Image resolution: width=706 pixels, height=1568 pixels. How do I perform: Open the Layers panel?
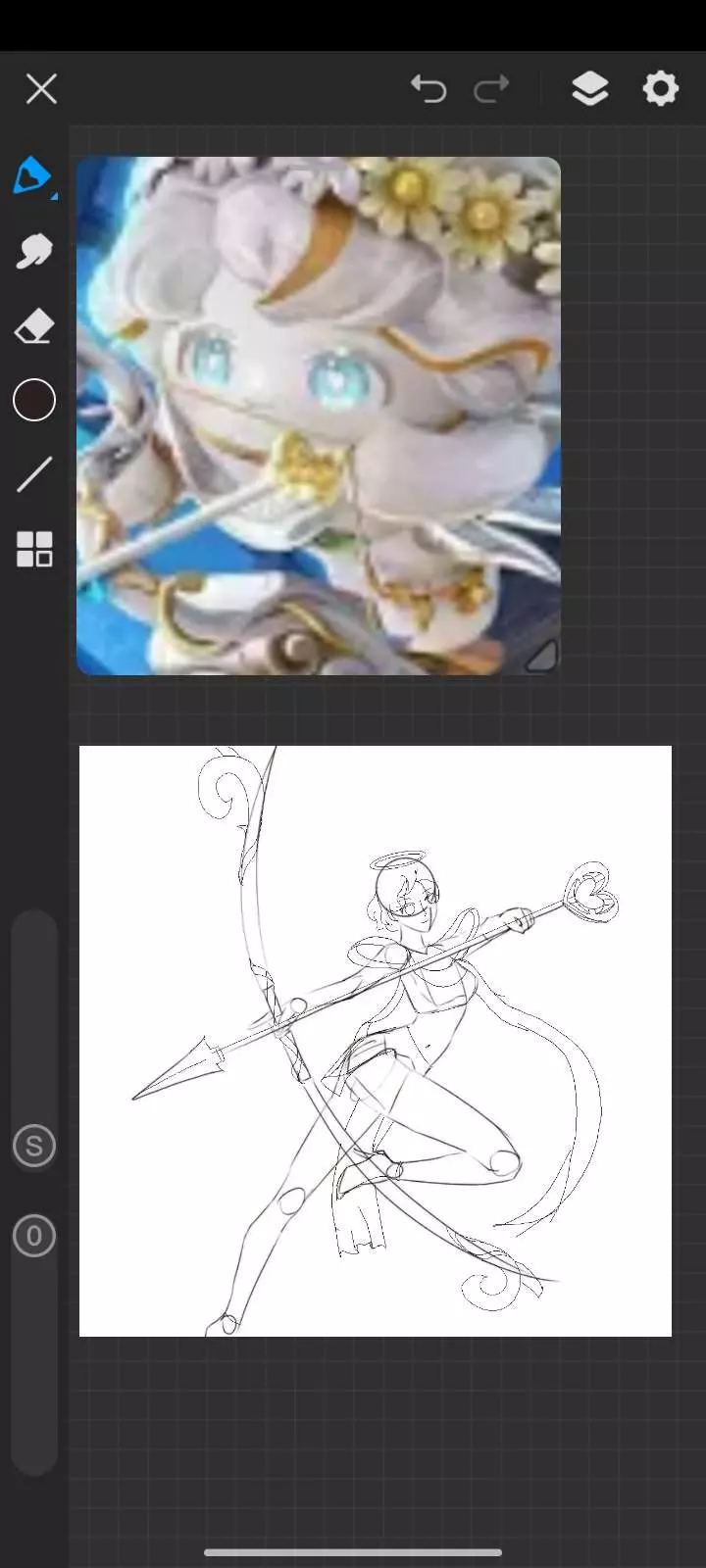click(x=589, y=89)
